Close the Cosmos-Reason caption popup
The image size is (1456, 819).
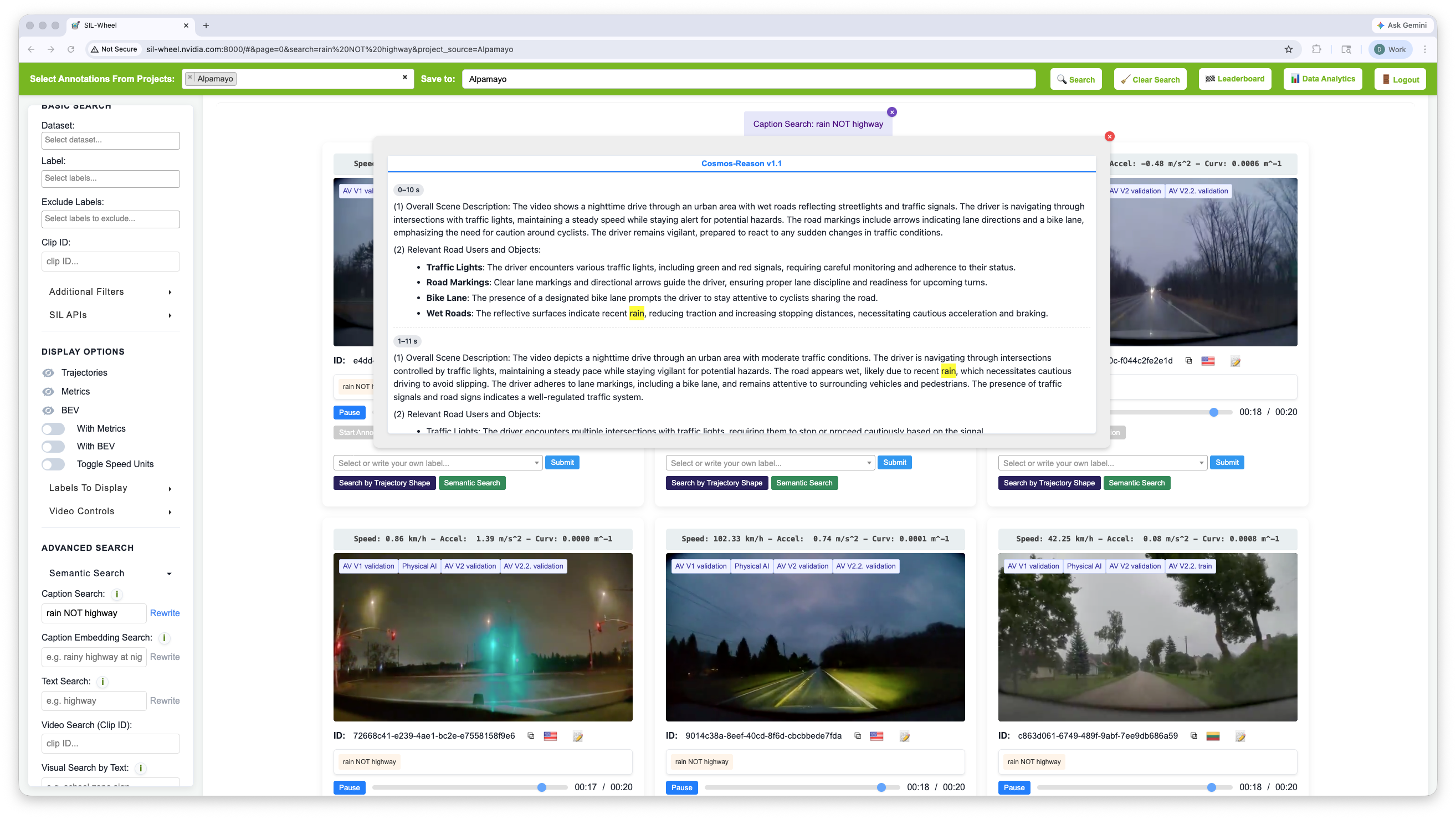coord(1109,136)
